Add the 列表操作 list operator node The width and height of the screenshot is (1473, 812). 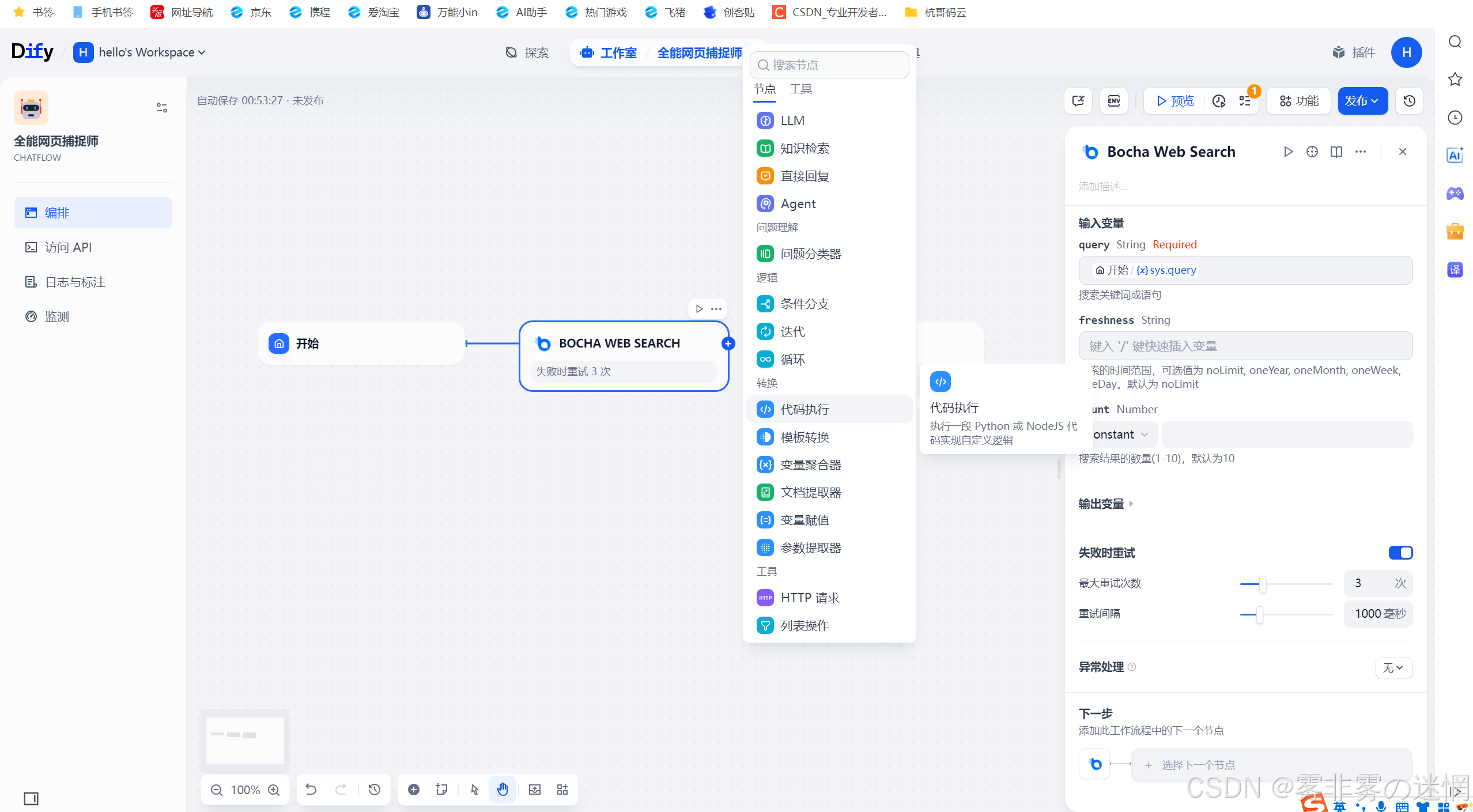(x=829, y=625)
